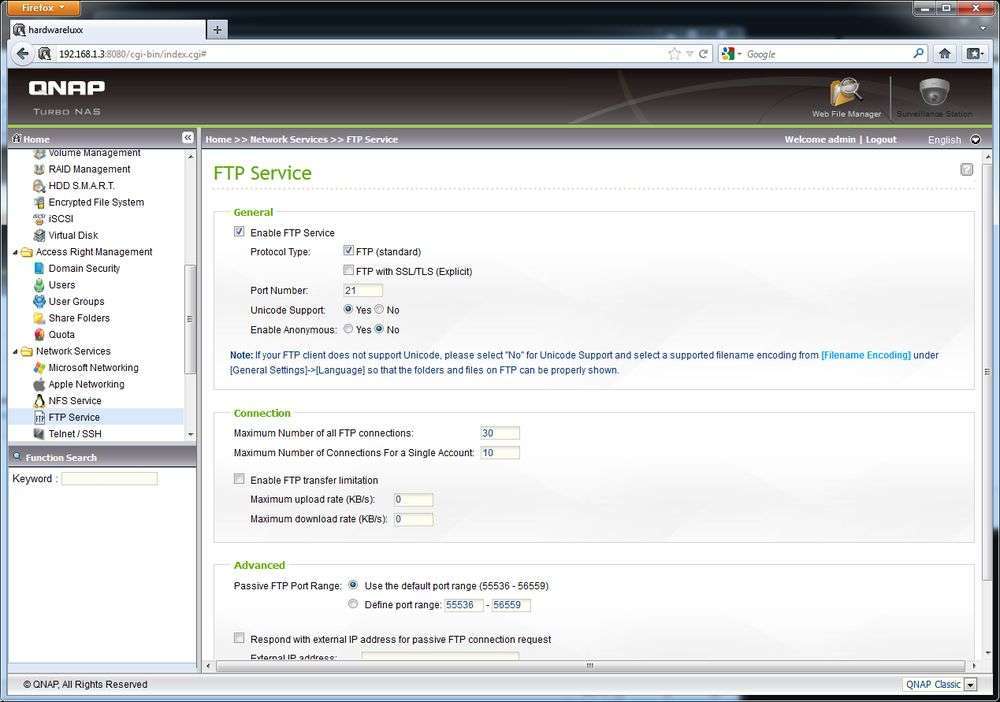Open Surveillance Station camera icon

tap(934, 93)
